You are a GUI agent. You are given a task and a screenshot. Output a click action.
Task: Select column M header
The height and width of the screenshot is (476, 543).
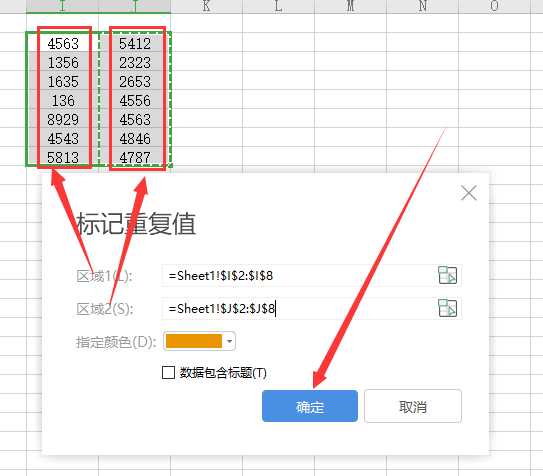pyautogui.click(x=350, y=6)
